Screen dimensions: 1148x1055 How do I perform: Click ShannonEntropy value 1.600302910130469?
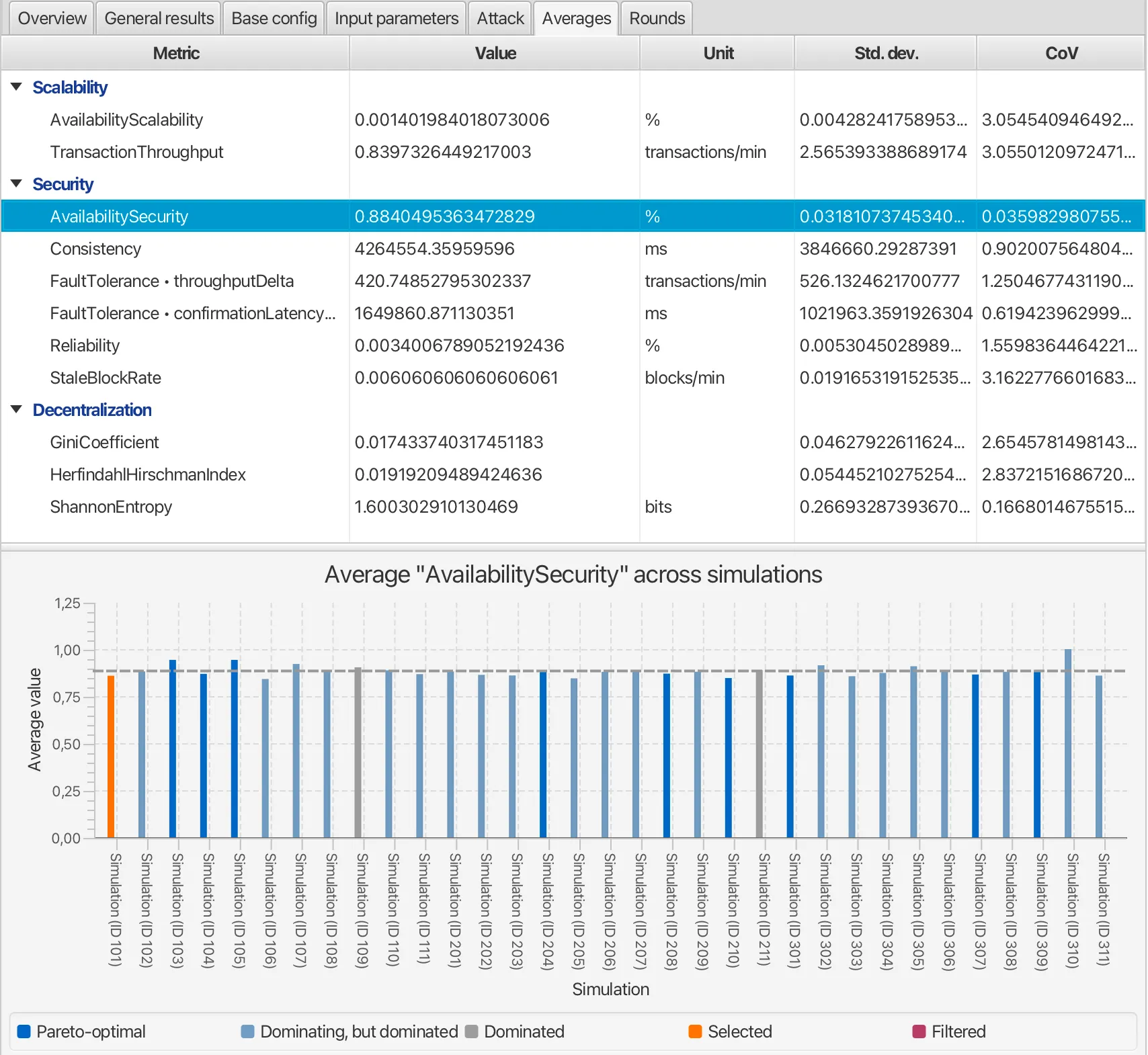point(436,507)
